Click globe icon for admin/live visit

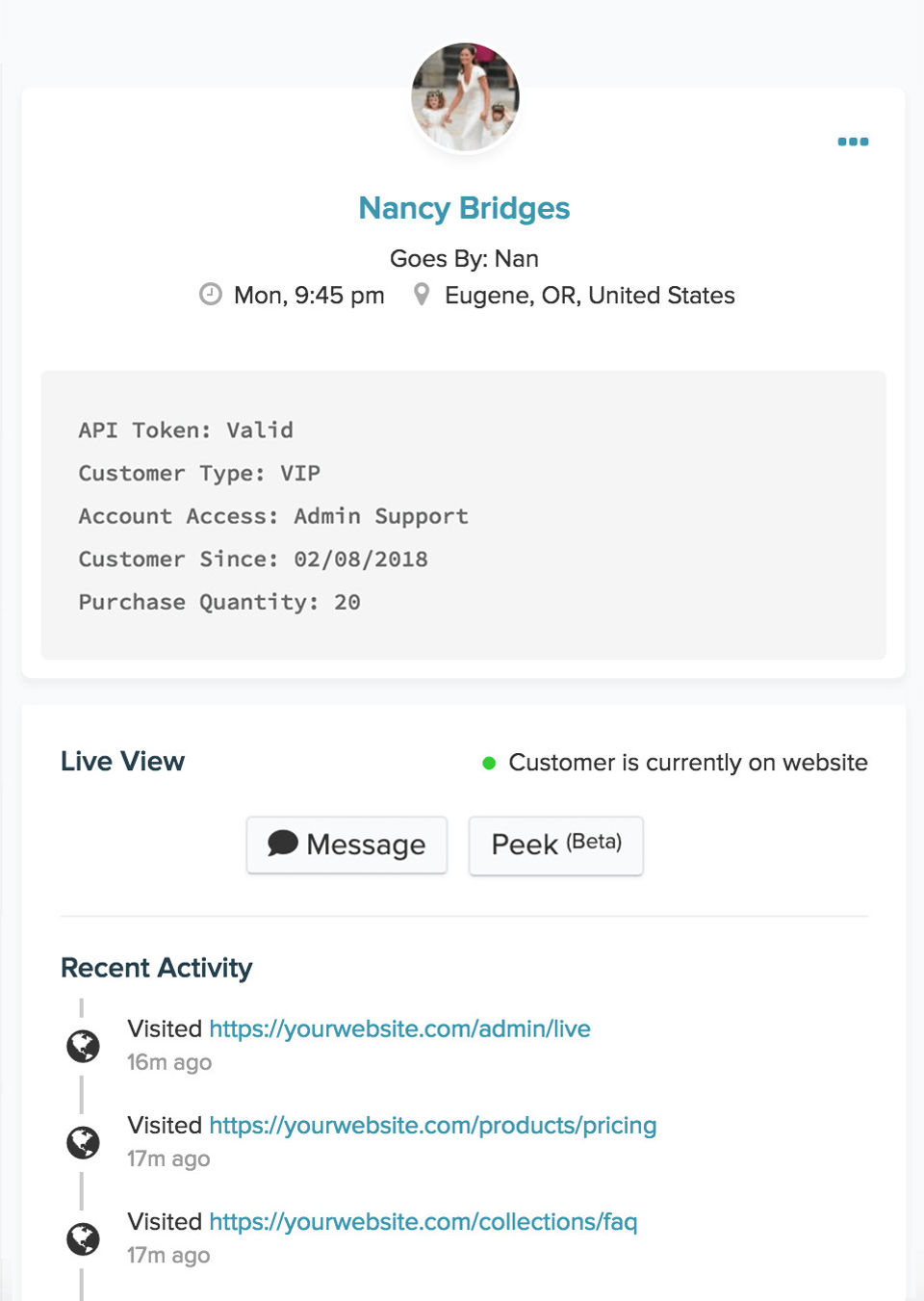[x=83, y=1046]
